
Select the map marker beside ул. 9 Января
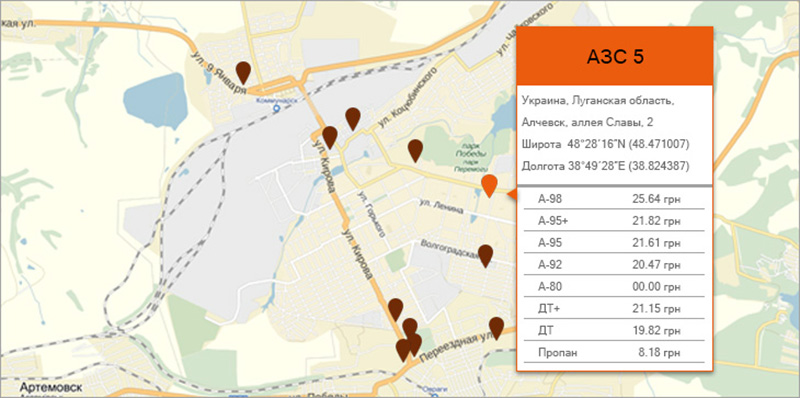coord(243,72)
